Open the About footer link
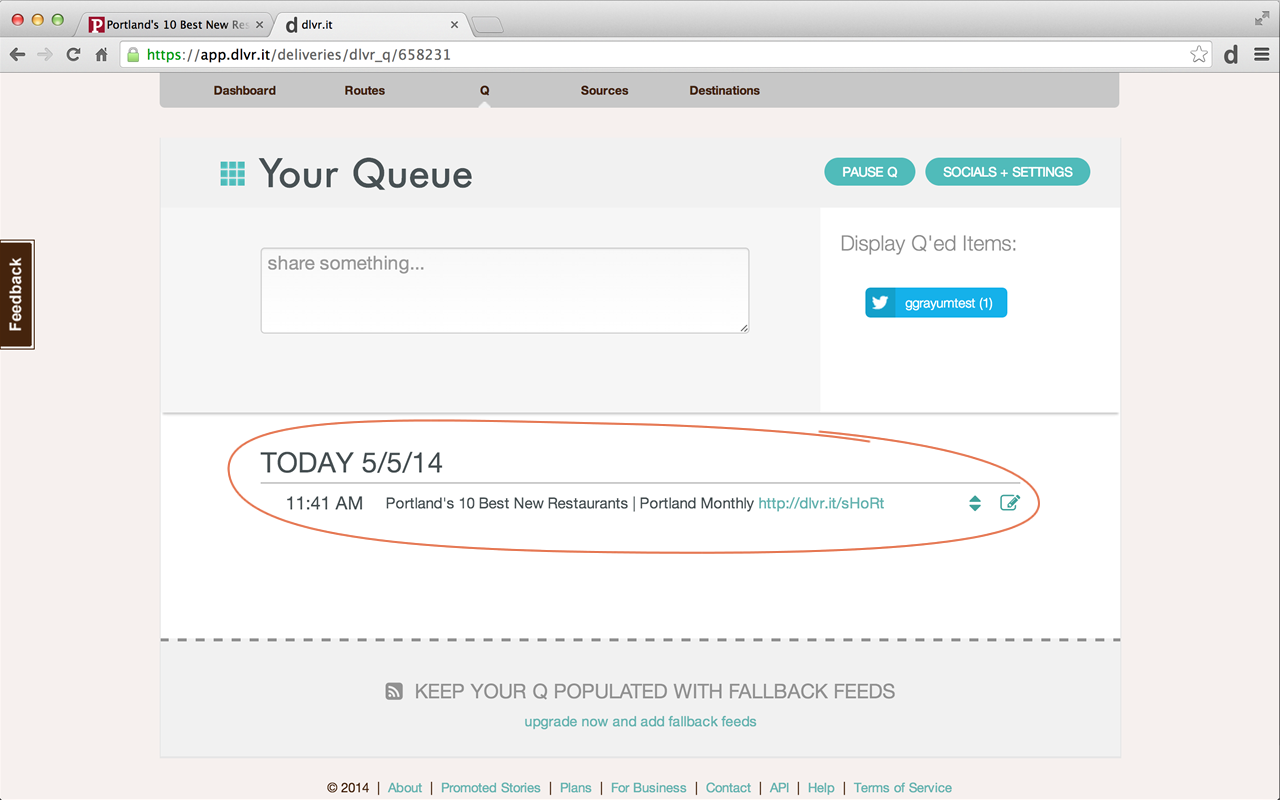This screenshot has width=1280, height=800. pyautogui.click(x=405, y=788)
